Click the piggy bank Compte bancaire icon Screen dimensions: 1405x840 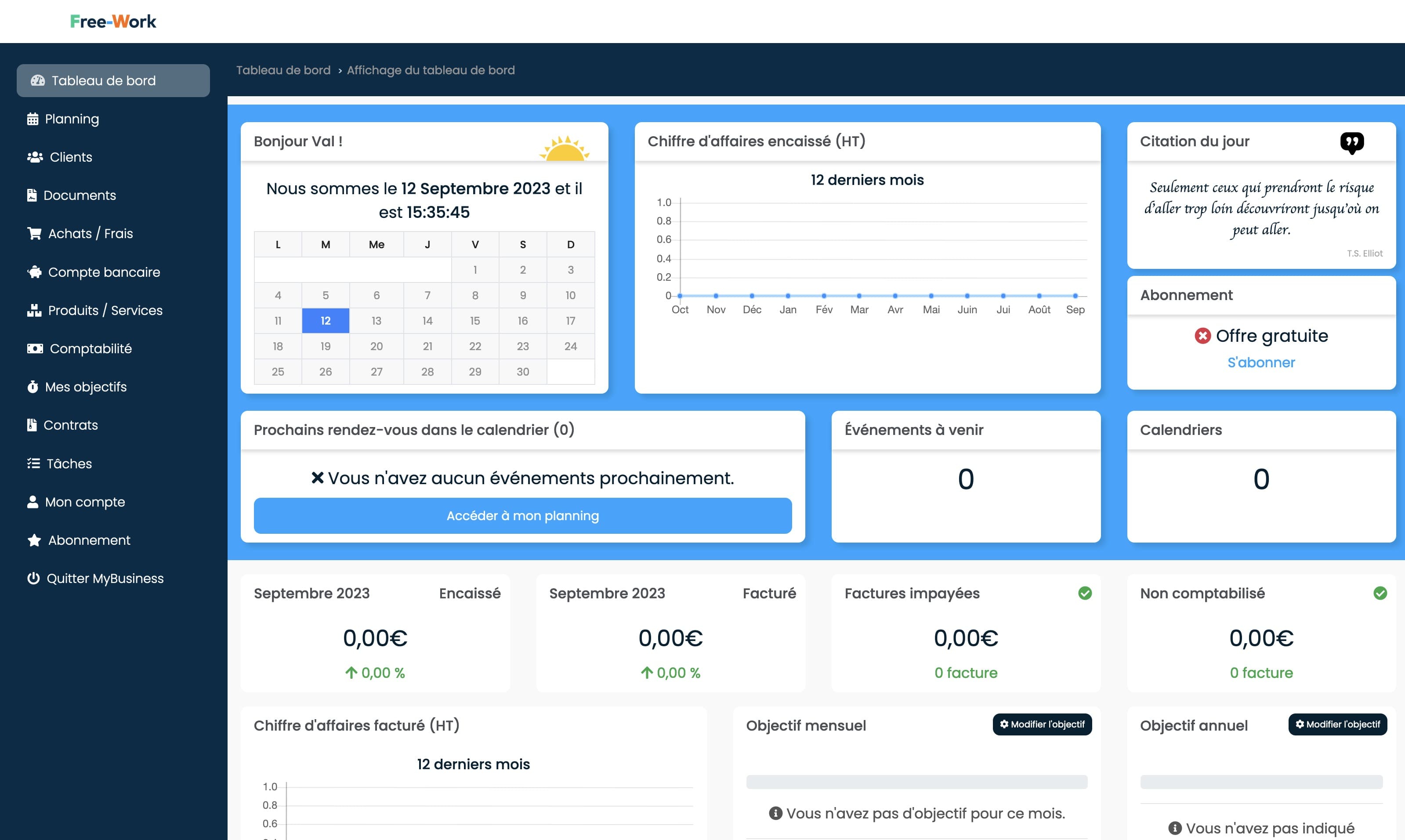pyautogui.click(x=35, y=272)
